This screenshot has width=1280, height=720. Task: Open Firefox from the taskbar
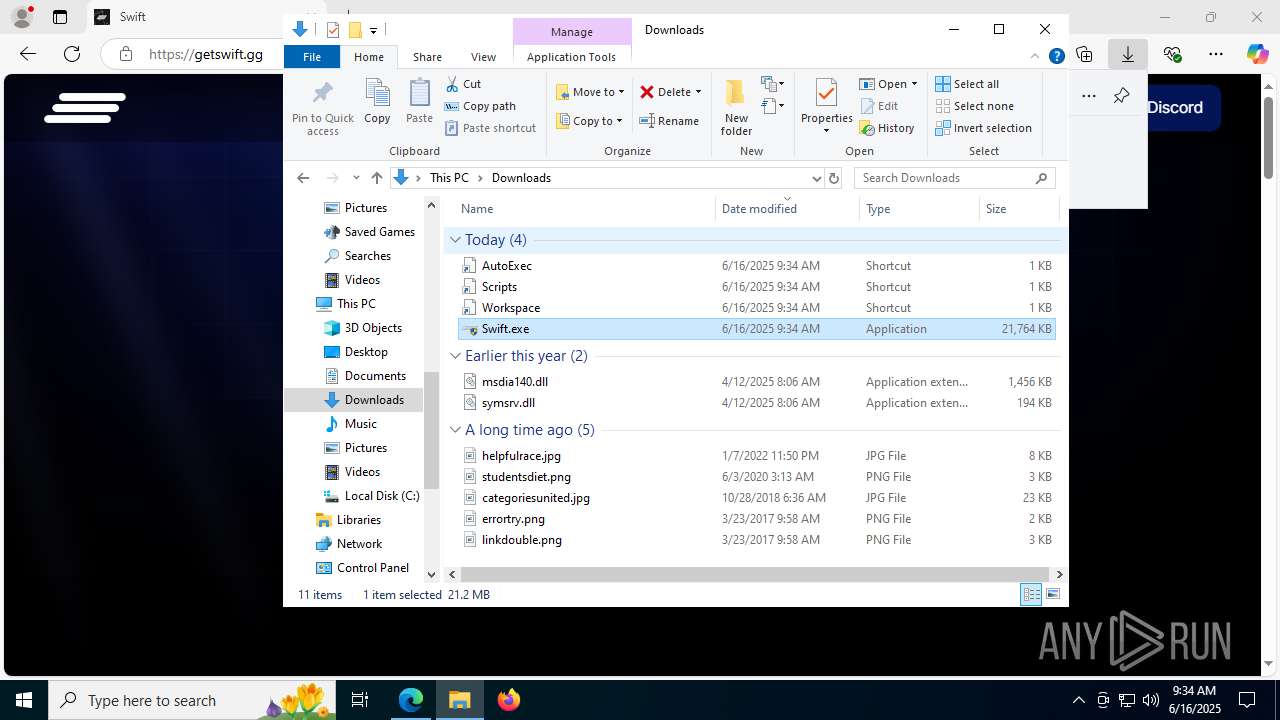[509, 700]
